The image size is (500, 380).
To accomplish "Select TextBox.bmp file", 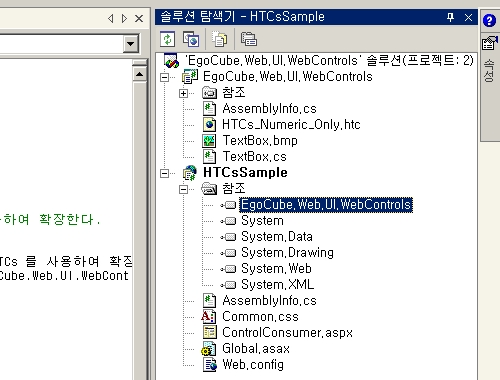I will pos(260,141).
